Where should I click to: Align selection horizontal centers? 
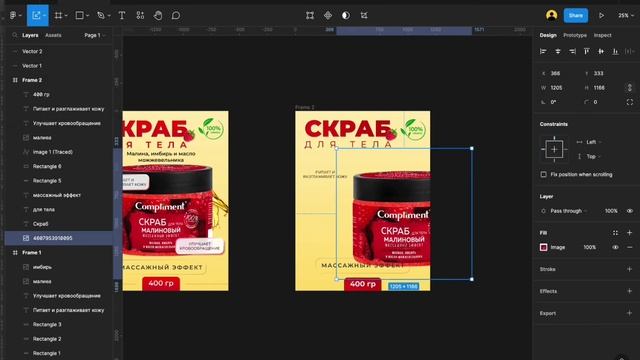coord(558,51)
